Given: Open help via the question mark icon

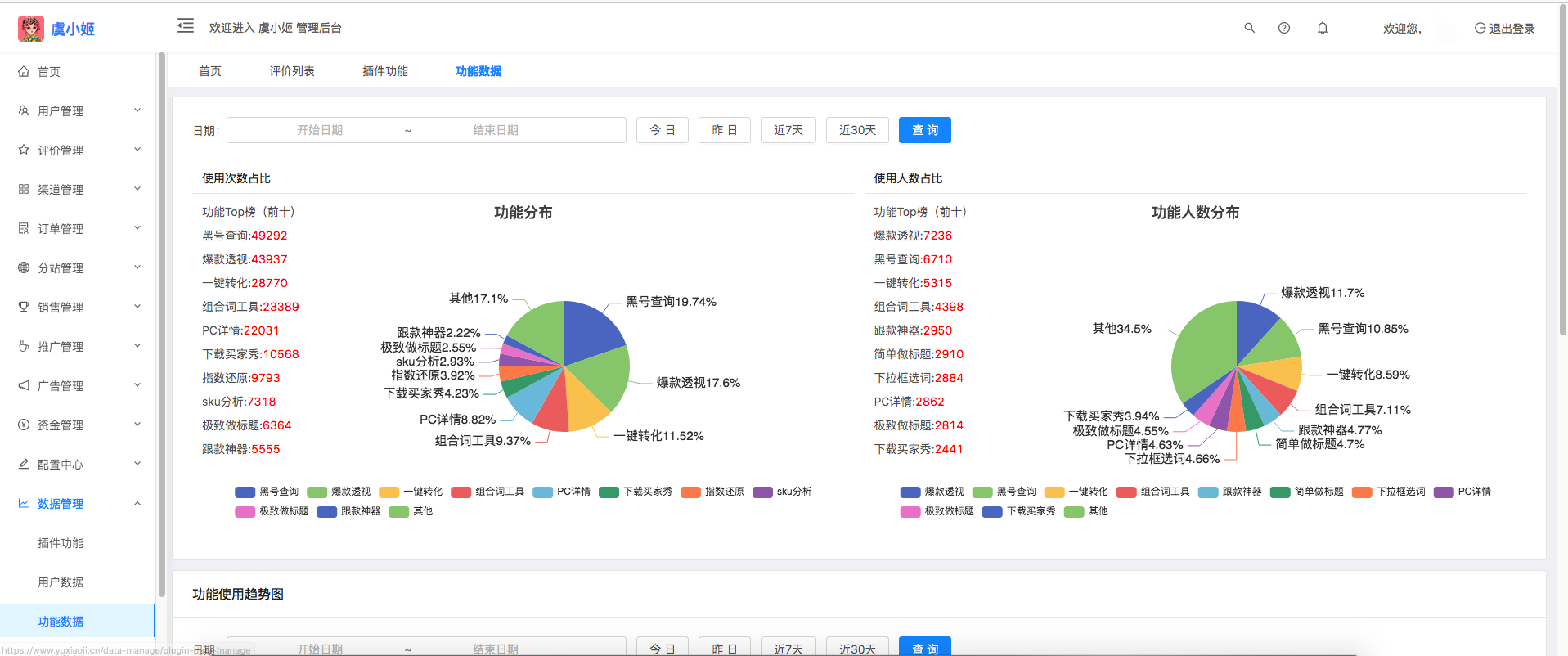Looking at the screenshot, I should [x=1284, y=28].
